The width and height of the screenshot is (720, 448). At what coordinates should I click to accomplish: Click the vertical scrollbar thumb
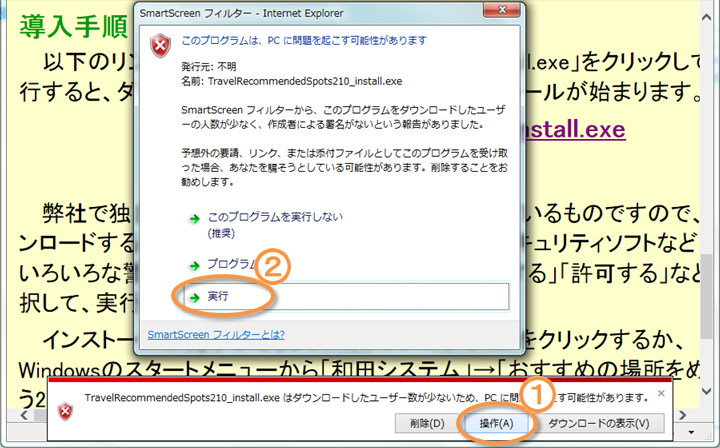(707, 295)
